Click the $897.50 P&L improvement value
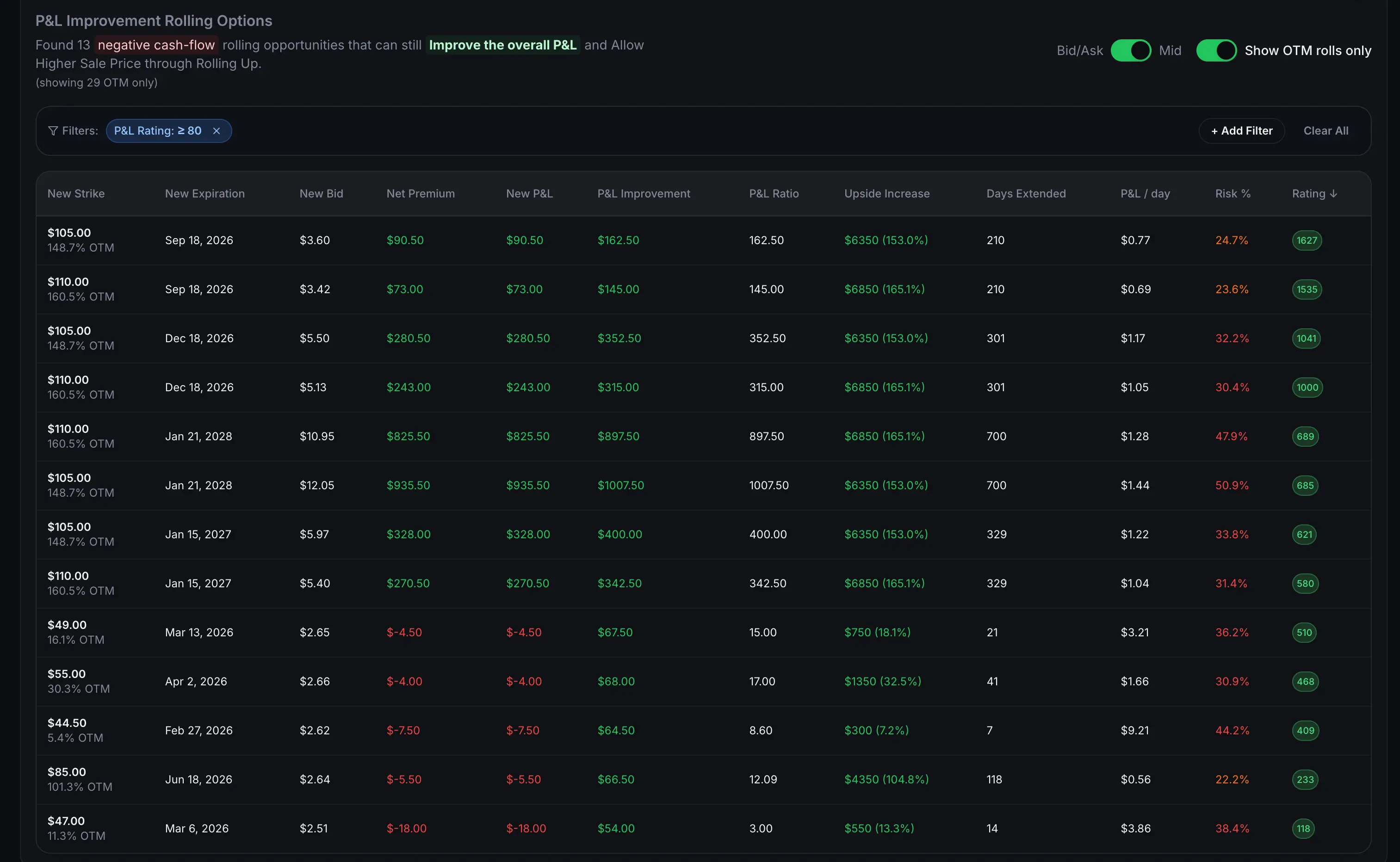Image resolution: width=1400 pixels, height=862 pixels. (618, 437)
